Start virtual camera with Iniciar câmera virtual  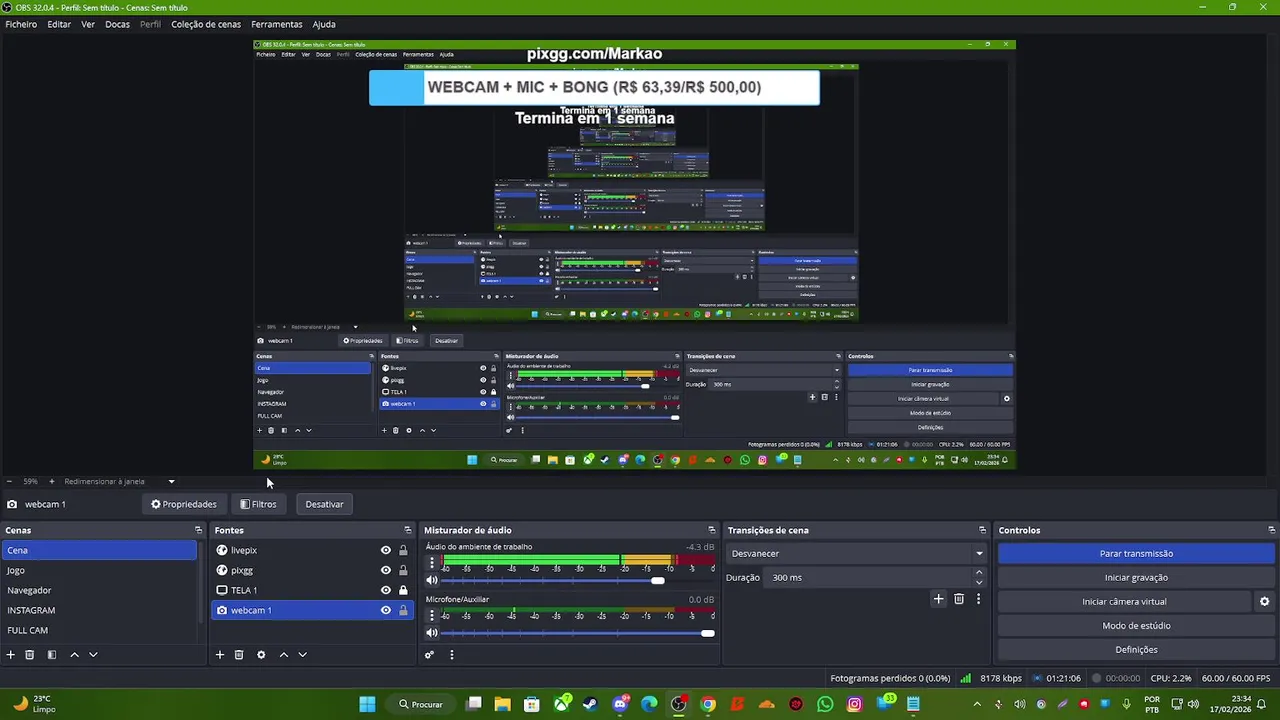[1124, 602]
